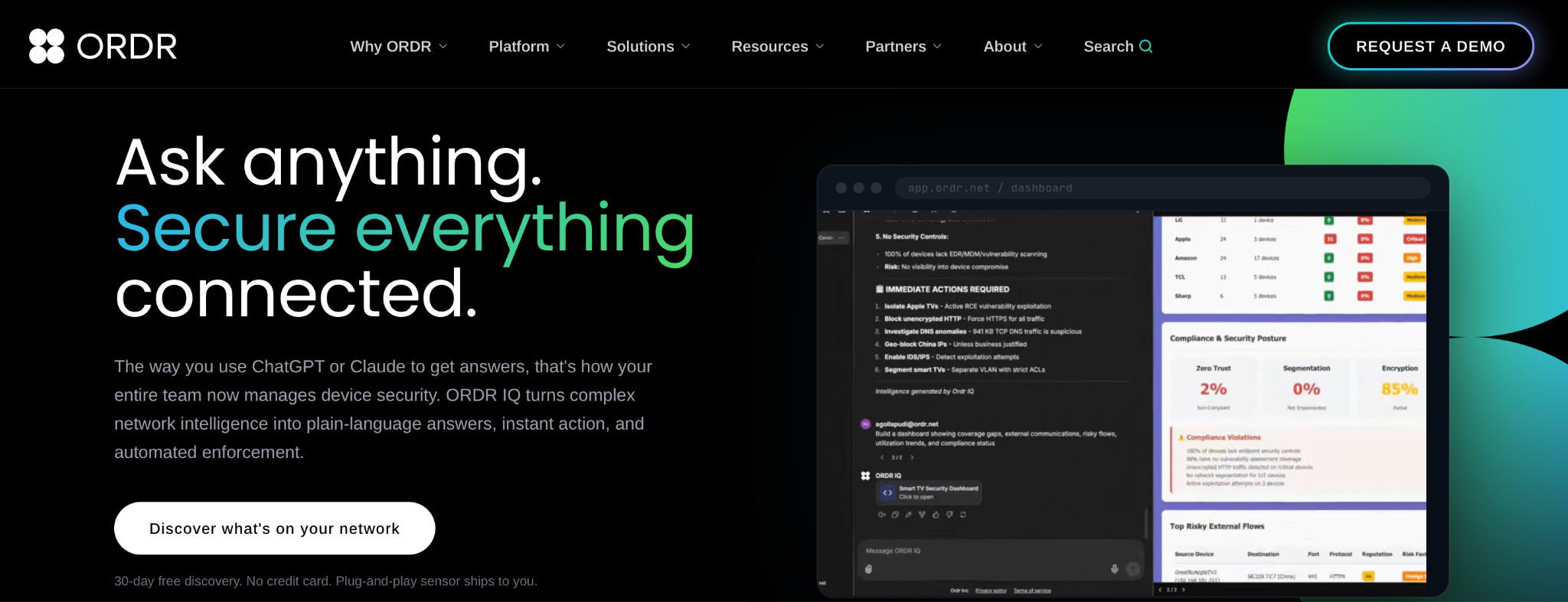This screenshot has height=602, width=1568.
Task: Click next arrow at dashboard panel bottom
Action: (1184, 591)
